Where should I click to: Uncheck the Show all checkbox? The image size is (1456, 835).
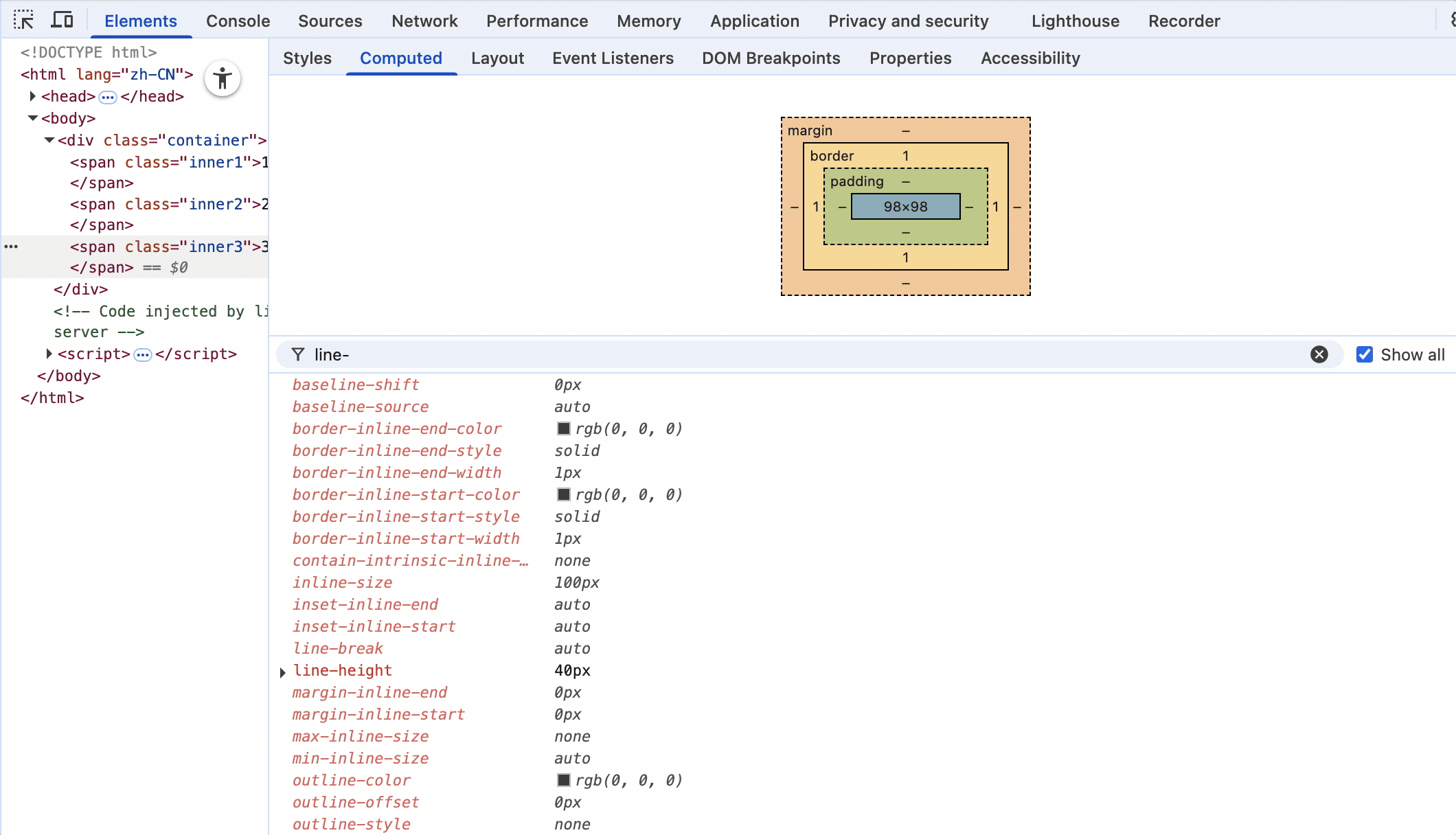point(1364,354)
